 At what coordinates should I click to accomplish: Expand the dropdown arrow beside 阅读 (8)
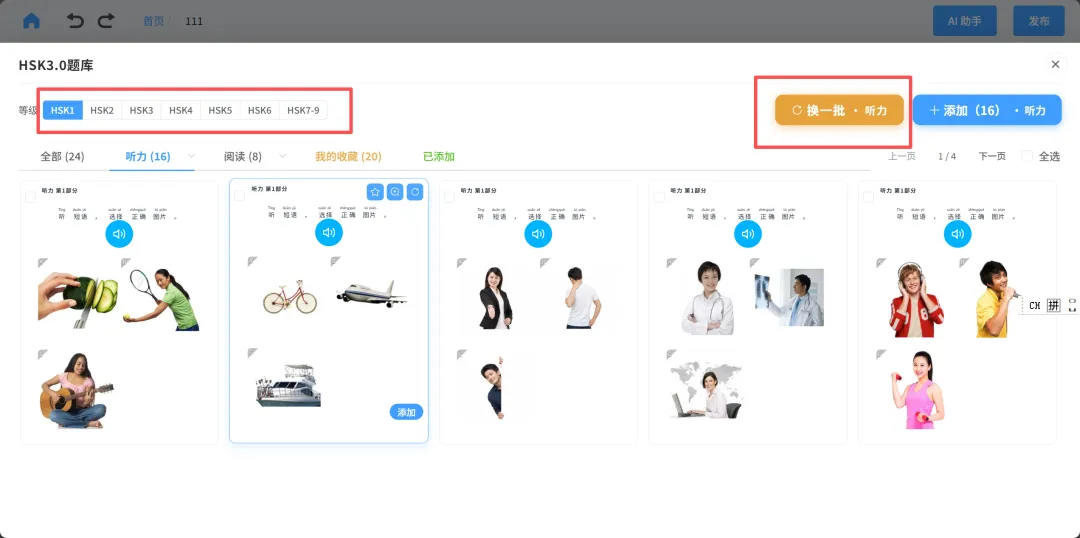[282, 156]
